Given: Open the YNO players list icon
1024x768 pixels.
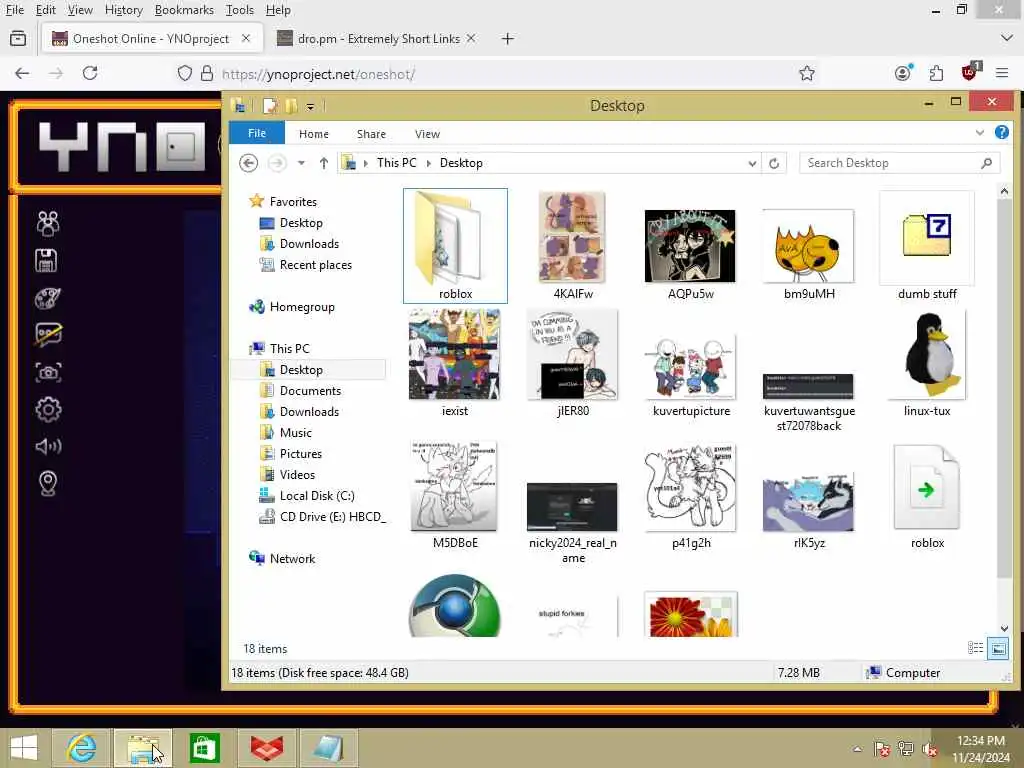Looking at the screenshot, I should click(48, 223).
